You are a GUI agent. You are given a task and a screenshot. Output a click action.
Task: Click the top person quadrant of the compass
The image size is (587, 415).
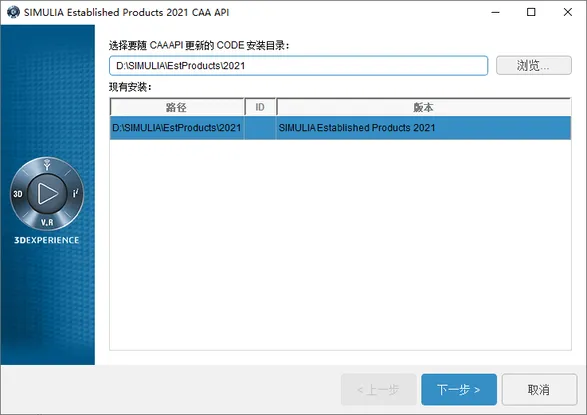(x=47, y=165)
